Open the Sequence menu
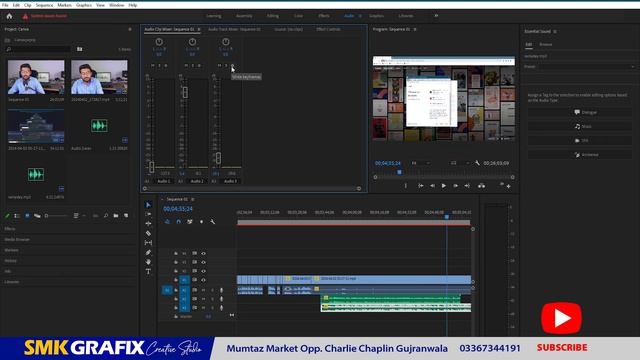 coord(44,5)
